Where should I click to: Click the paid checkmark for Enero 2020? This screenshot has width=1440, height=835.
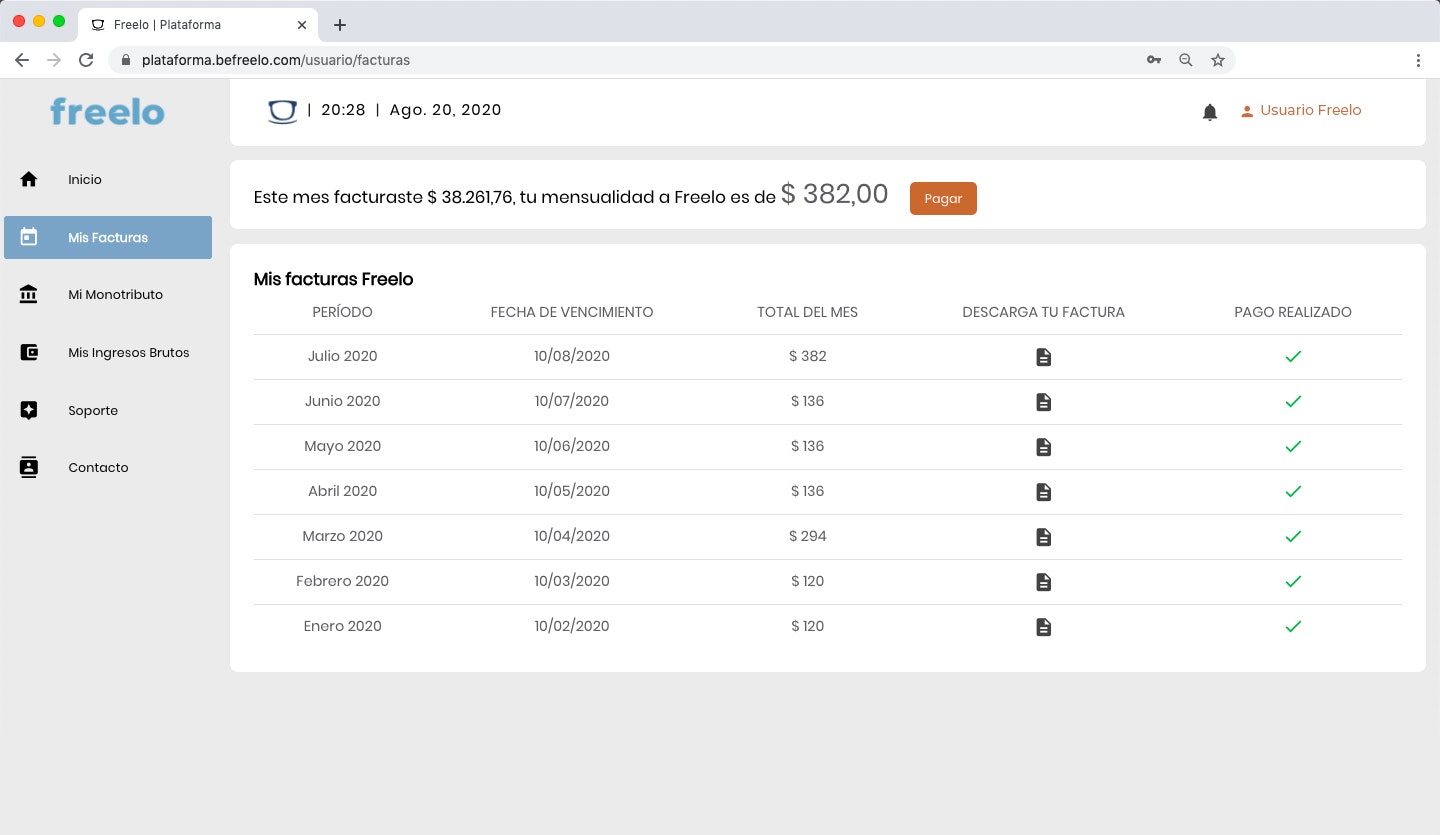click(1293, 626)
